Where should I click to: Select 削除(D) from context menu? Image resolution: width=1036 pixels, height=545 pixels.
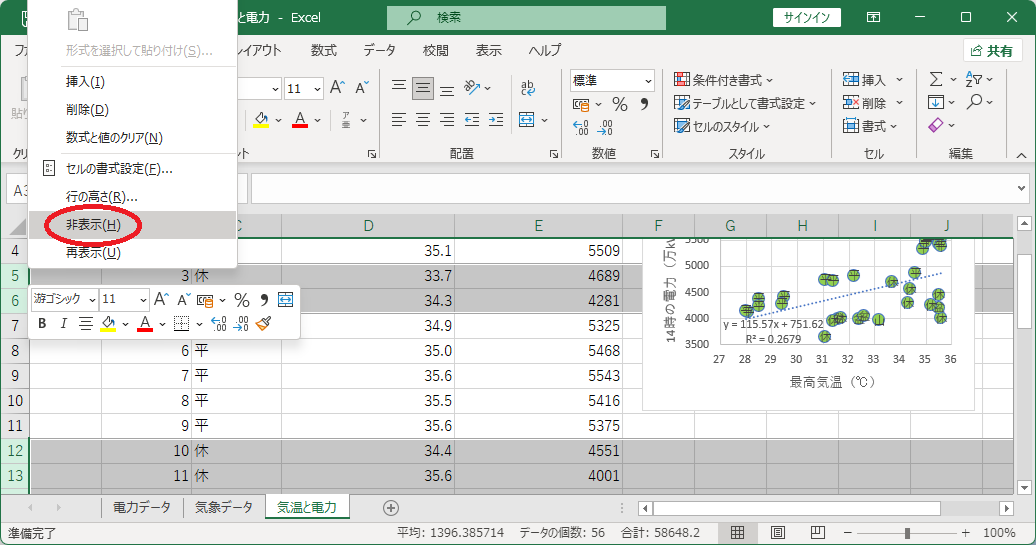coord(87,110)
